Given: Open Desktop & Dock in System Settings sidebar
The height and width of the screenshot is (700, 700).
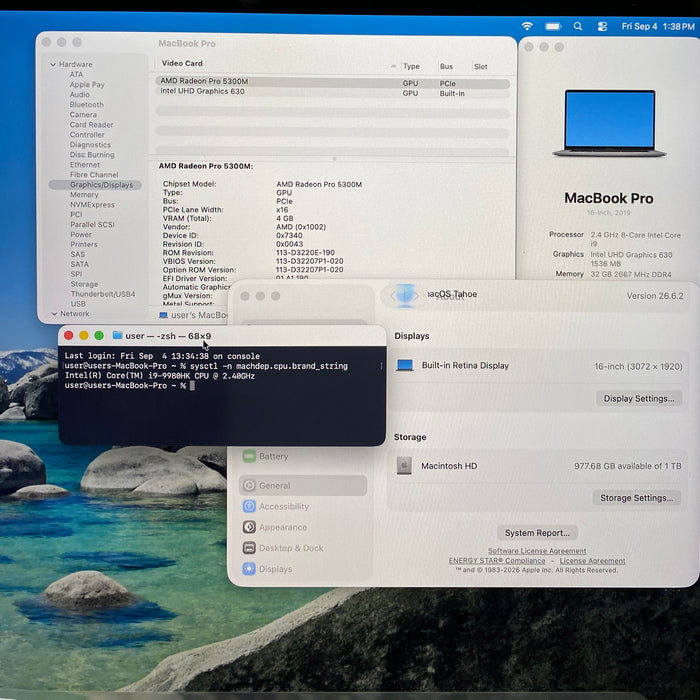Looking at the screenshot, I should [x=303, y=548].
